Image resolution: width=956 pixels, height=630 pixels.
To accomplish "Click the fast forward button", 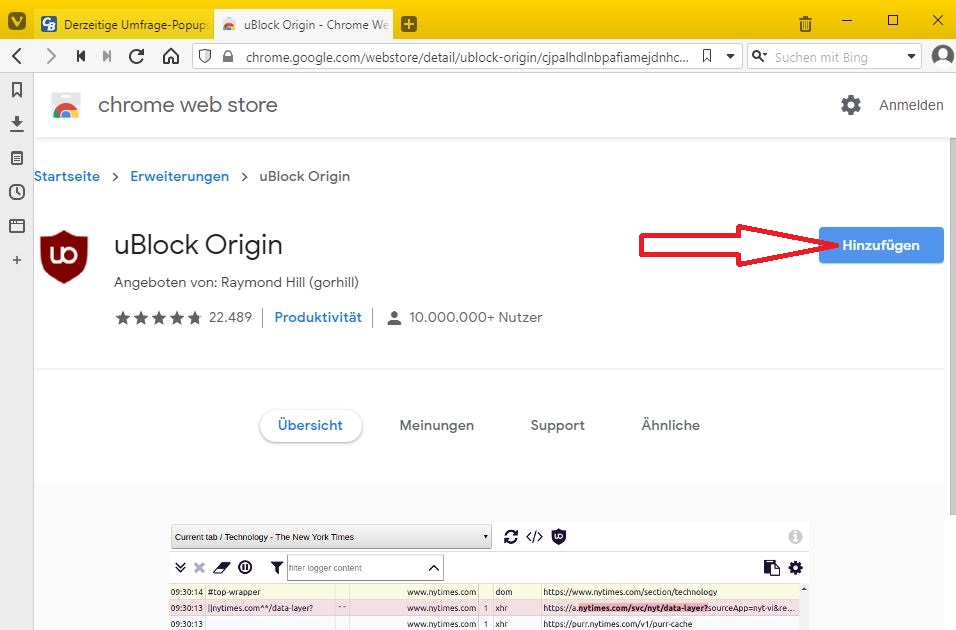I will [107, 57].
